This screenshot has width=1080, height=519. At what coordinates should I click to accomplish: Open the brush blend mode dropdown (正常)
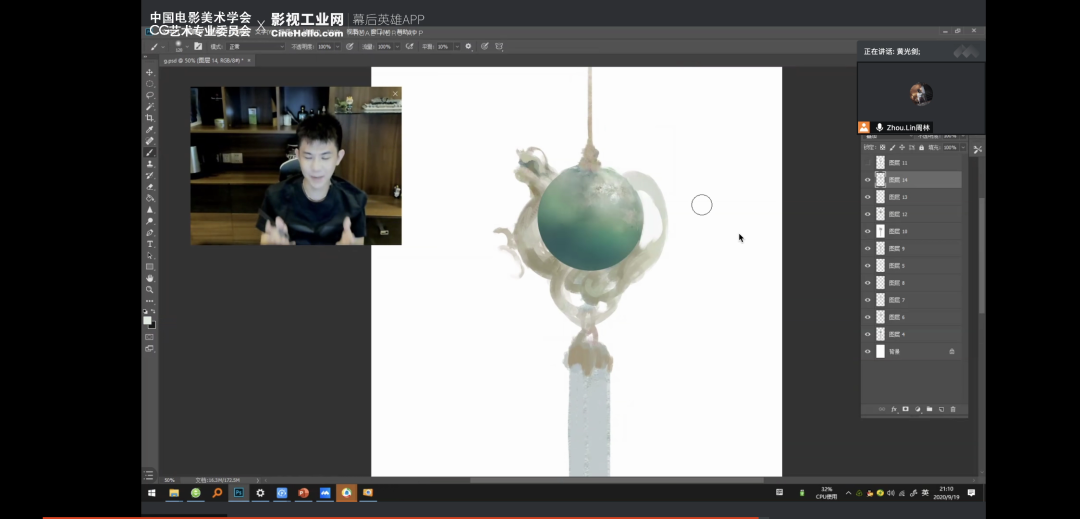click(x=255, y=46)
